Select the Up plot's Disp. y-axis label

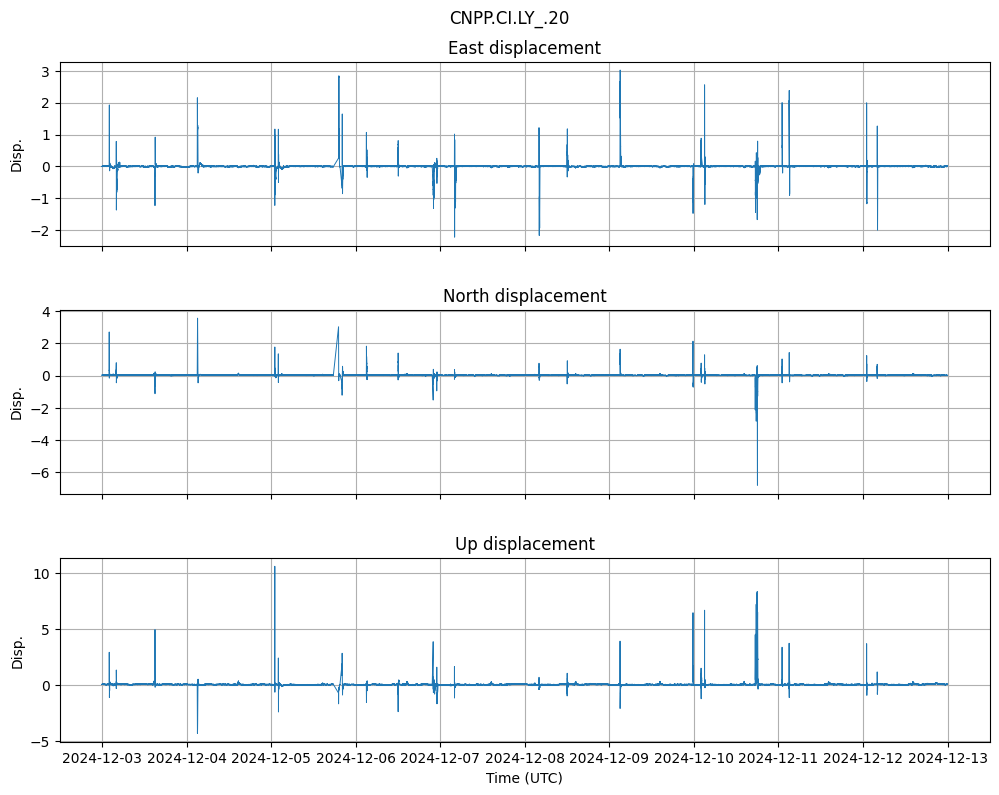[x=17, y=650]
